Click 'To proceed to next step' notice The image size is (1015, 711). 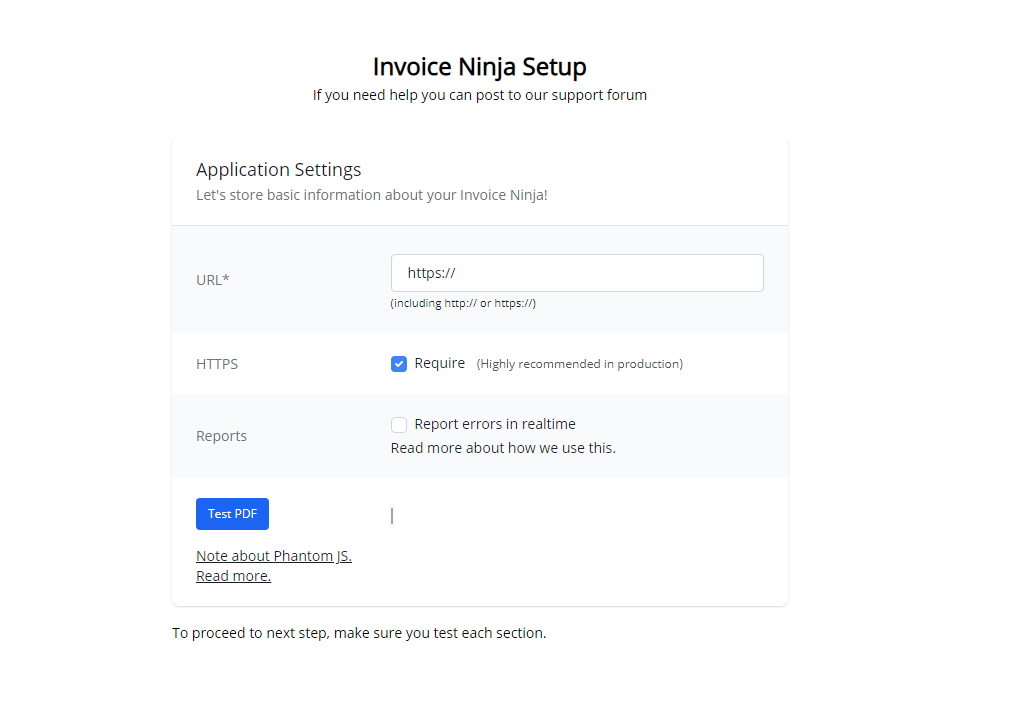pyautogui.click(x=359, y=633)
